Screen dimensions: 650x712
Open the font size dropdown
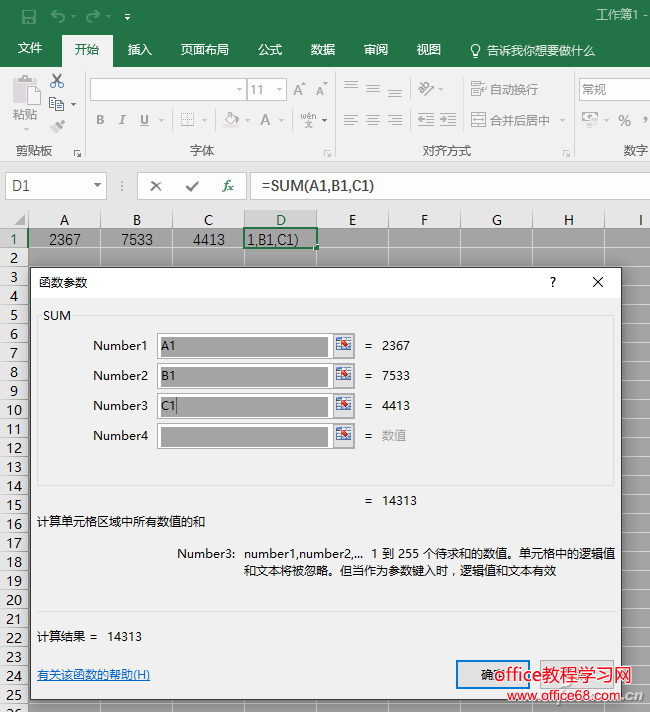tap(279, 90)
